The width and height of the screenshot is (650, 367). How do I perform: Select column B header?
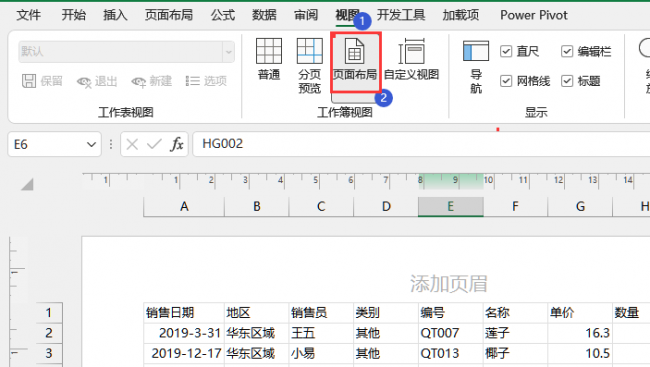257,207
